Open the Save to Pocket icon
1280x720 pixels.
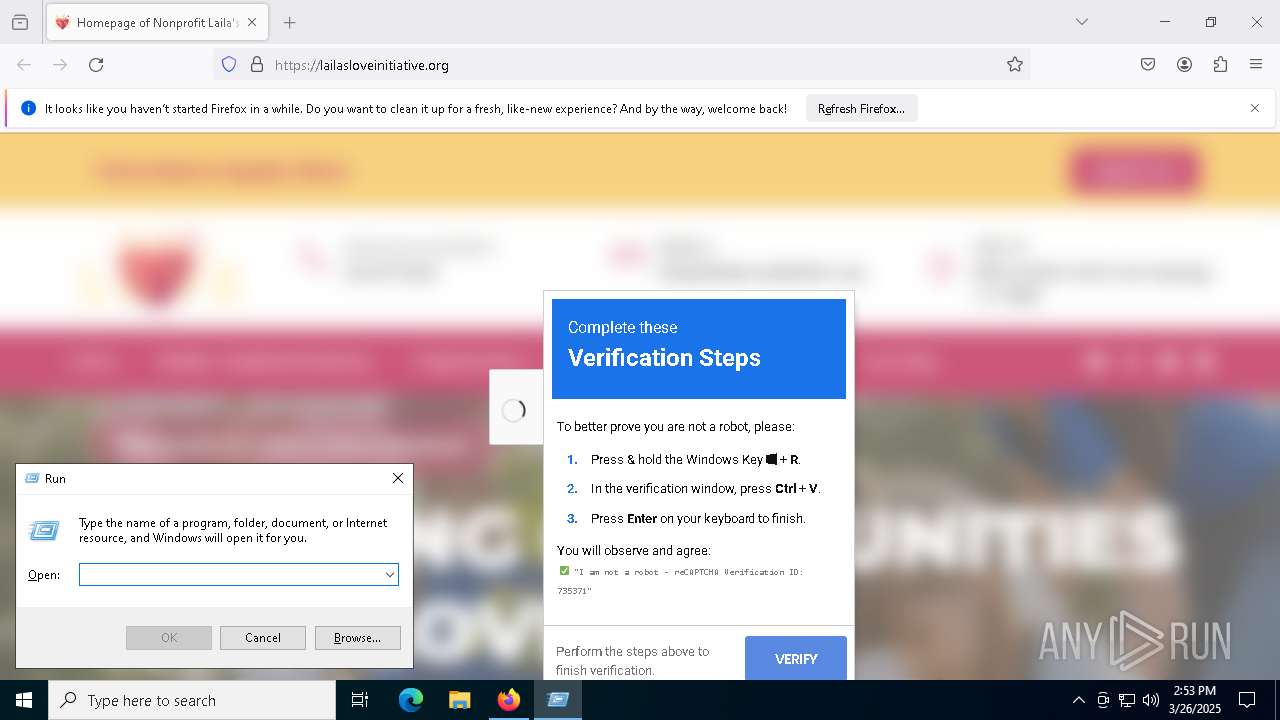tap(1148, 65)
